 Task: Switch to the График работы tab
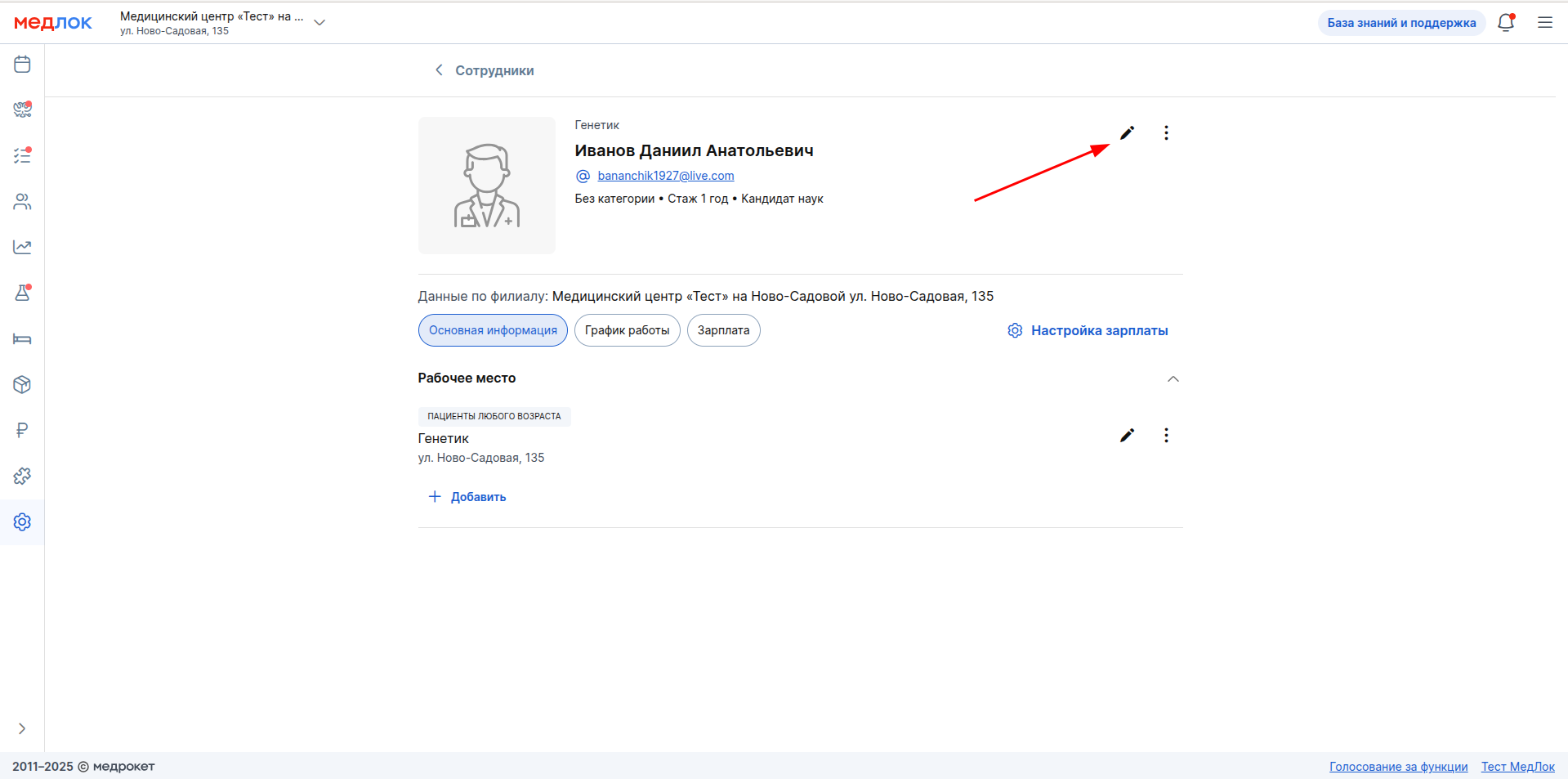(x=627, y=330)
